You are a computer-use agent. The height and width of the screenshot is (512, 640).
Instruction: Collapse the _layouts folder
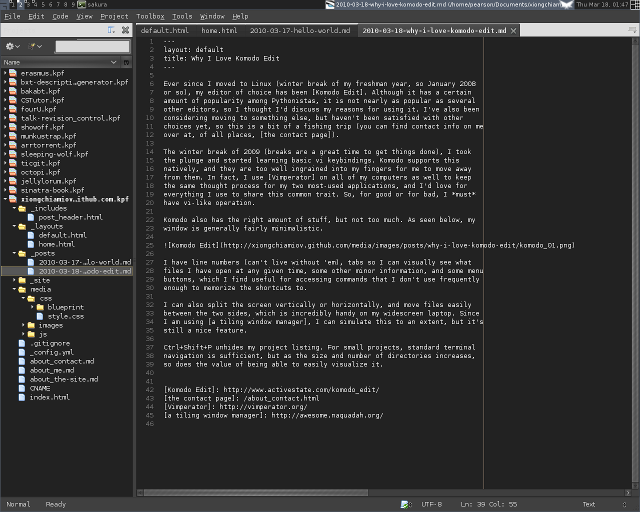click(x=14, y=226)
